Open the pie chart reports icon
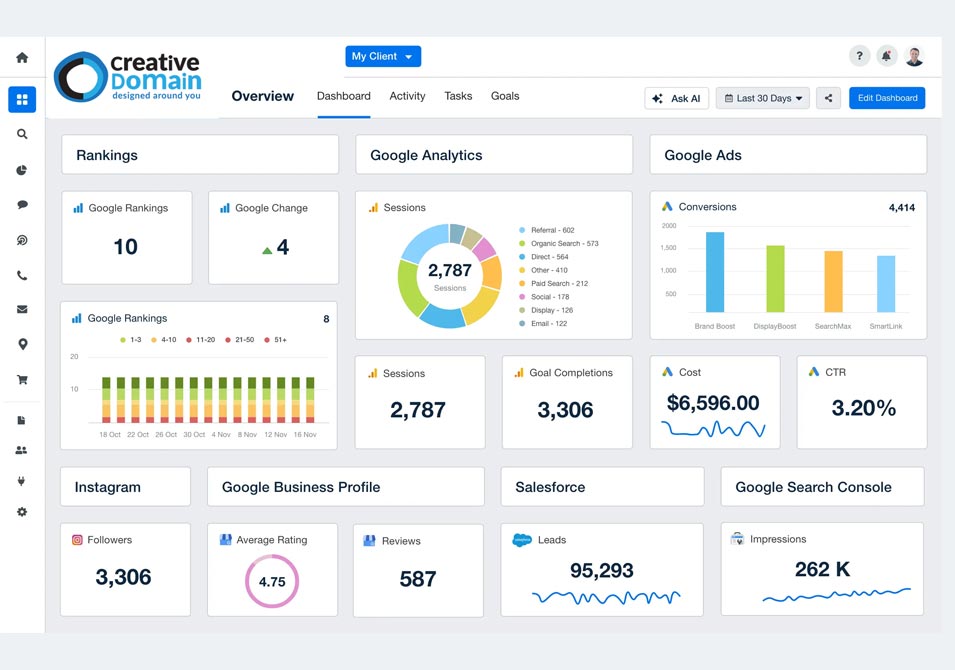955x670 pixels. click(x=22, y=170)
